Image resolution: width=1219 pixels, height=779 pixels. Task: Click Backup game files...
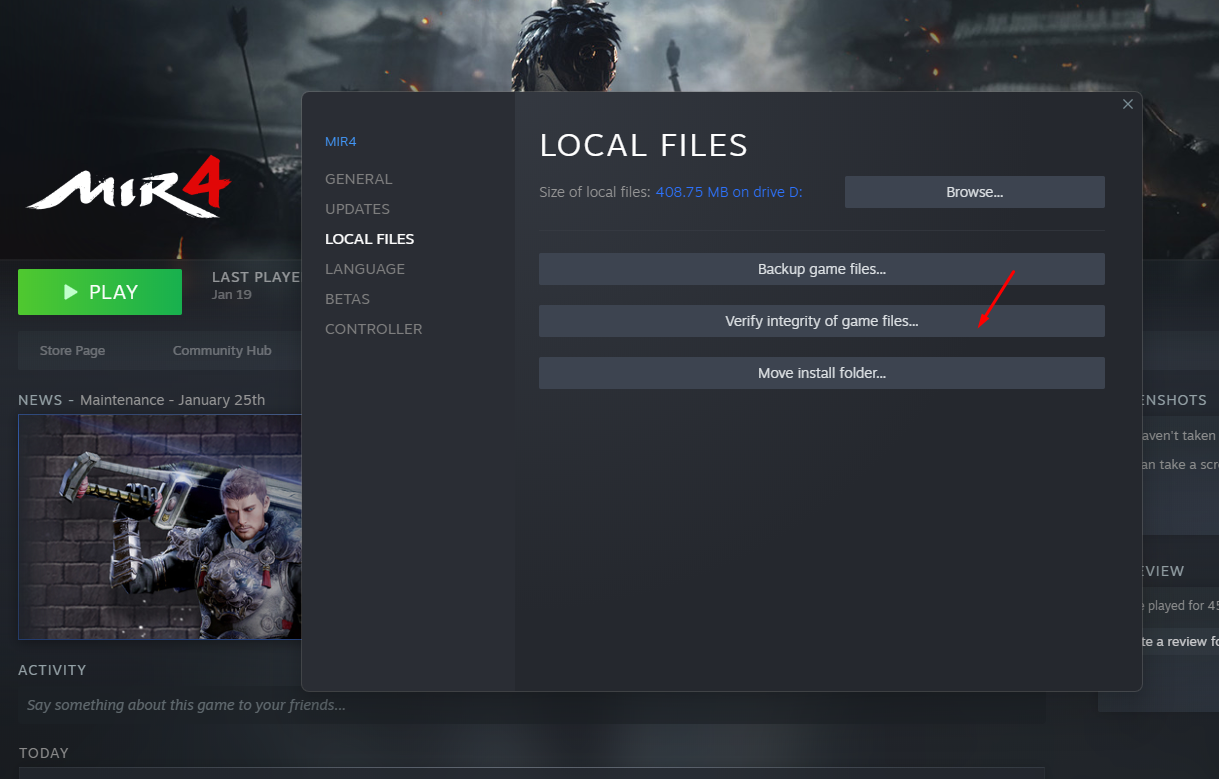(x=822, y=269)
